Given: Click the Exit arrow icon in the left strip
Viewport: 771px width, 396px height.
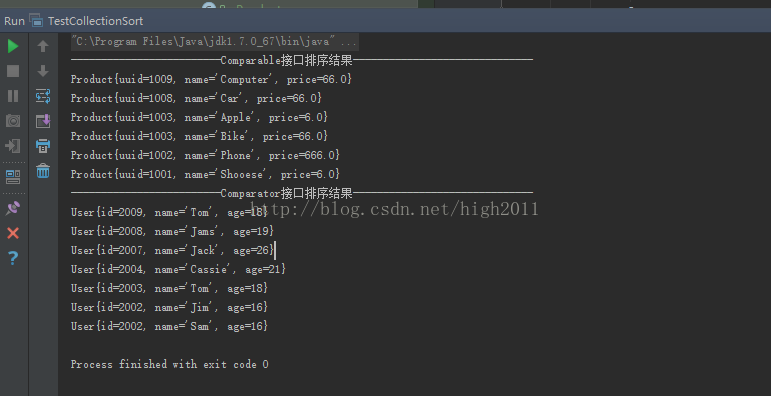Looking at the screenshot, I should tap(13, 146).
